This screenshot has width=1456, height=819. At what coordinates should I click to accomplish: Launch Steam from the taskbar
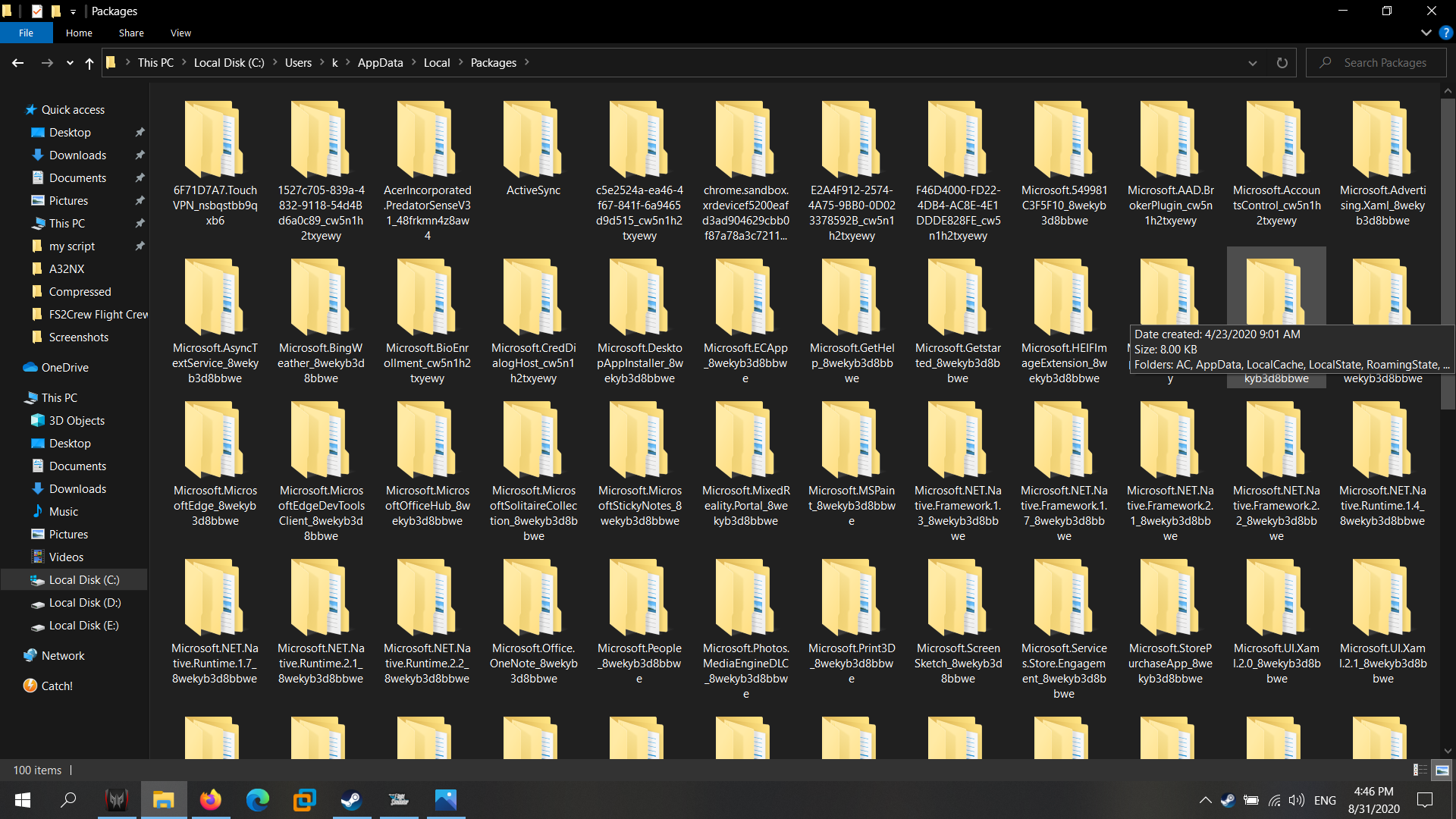click(x=351, y=800)
